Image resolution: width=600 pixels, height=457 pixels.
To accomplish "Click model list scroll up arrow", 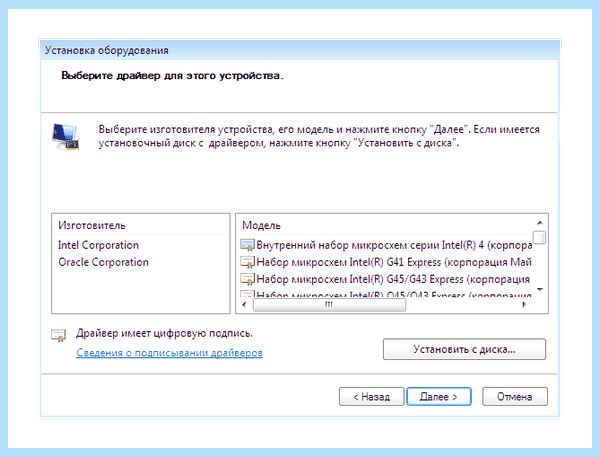I will pyautogui.click(x=540, y=223).
